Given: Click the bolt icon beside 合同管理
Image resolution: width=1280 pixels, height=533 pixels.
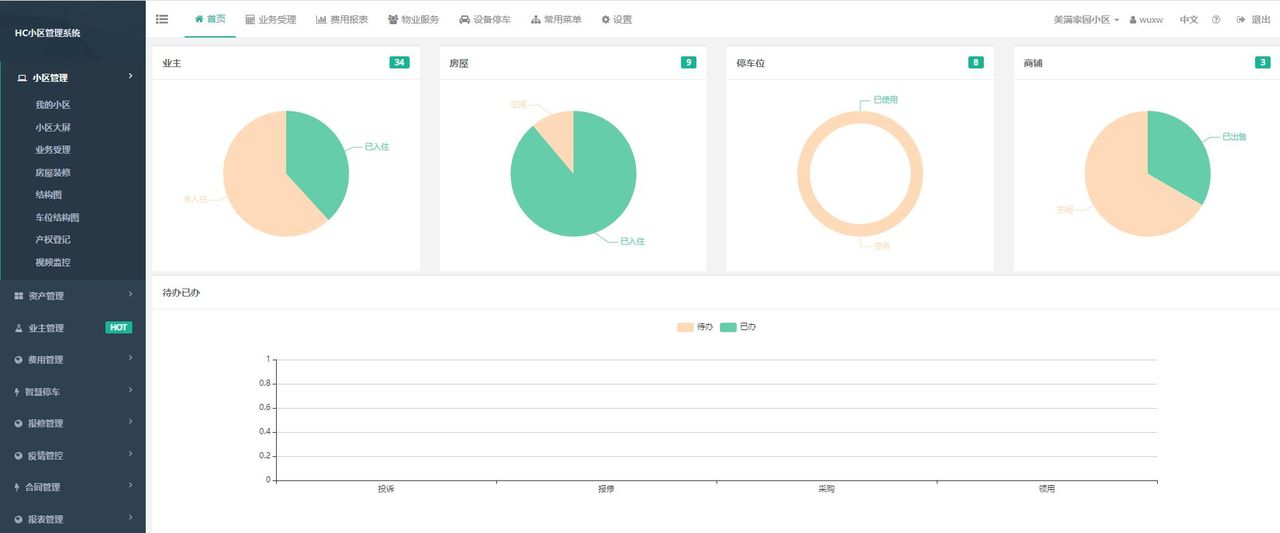Looking at the screenshot, I should pyautogui.click(x=17, y=488).
